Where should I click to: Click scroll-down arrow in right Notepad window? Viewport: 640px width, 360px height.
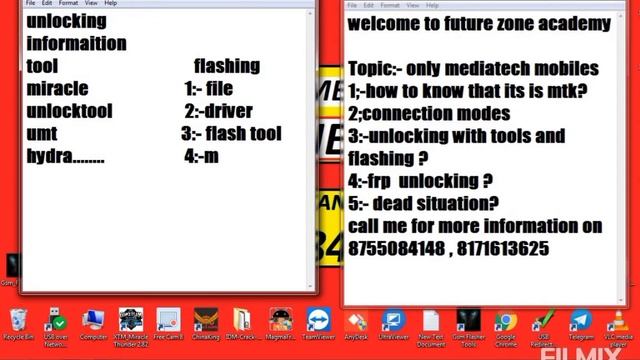coord(621,301)
